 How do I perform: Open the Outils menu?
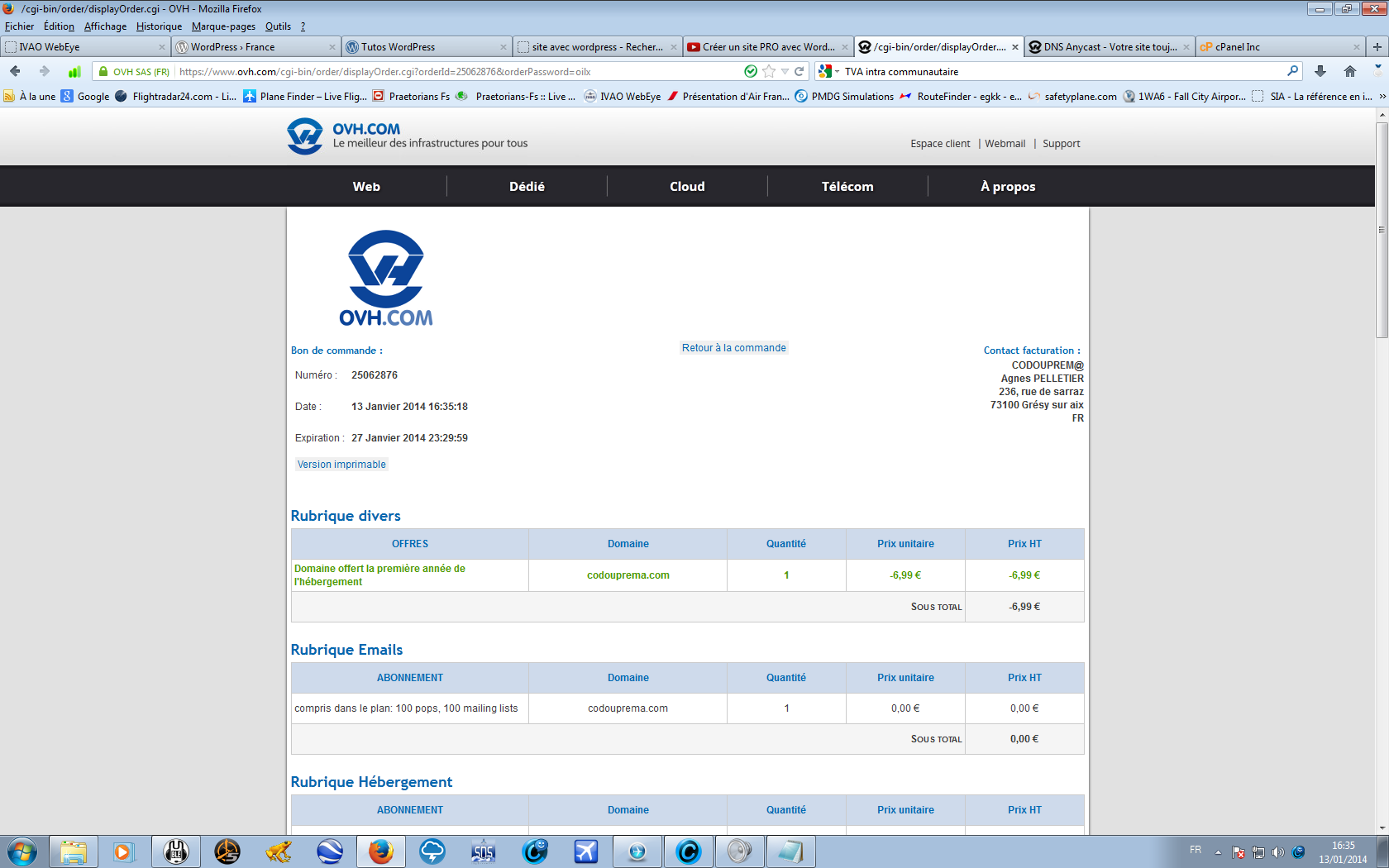(278, 26)
